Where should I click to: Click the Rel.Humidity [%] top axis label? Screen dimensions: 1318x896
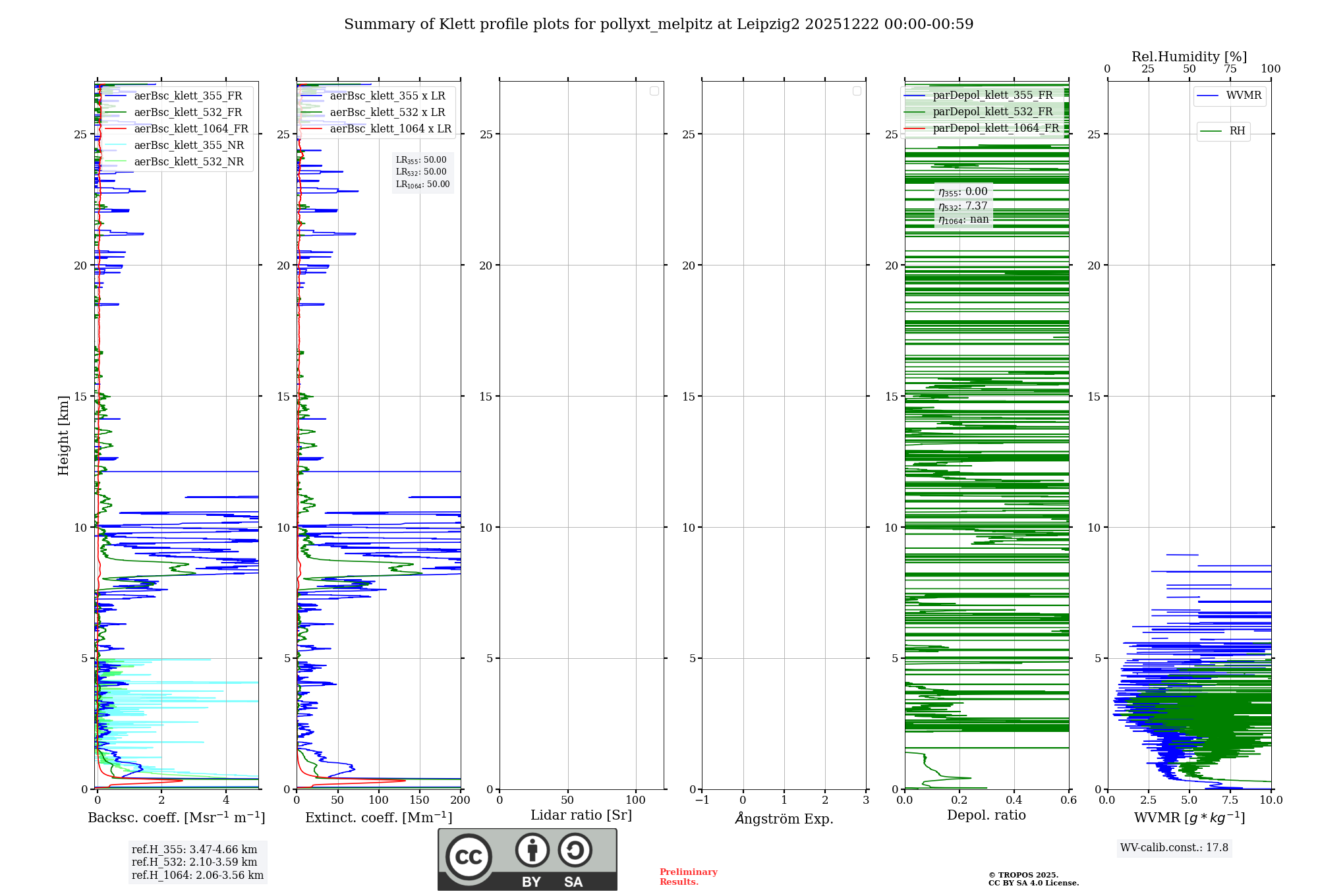[1189, 57]
